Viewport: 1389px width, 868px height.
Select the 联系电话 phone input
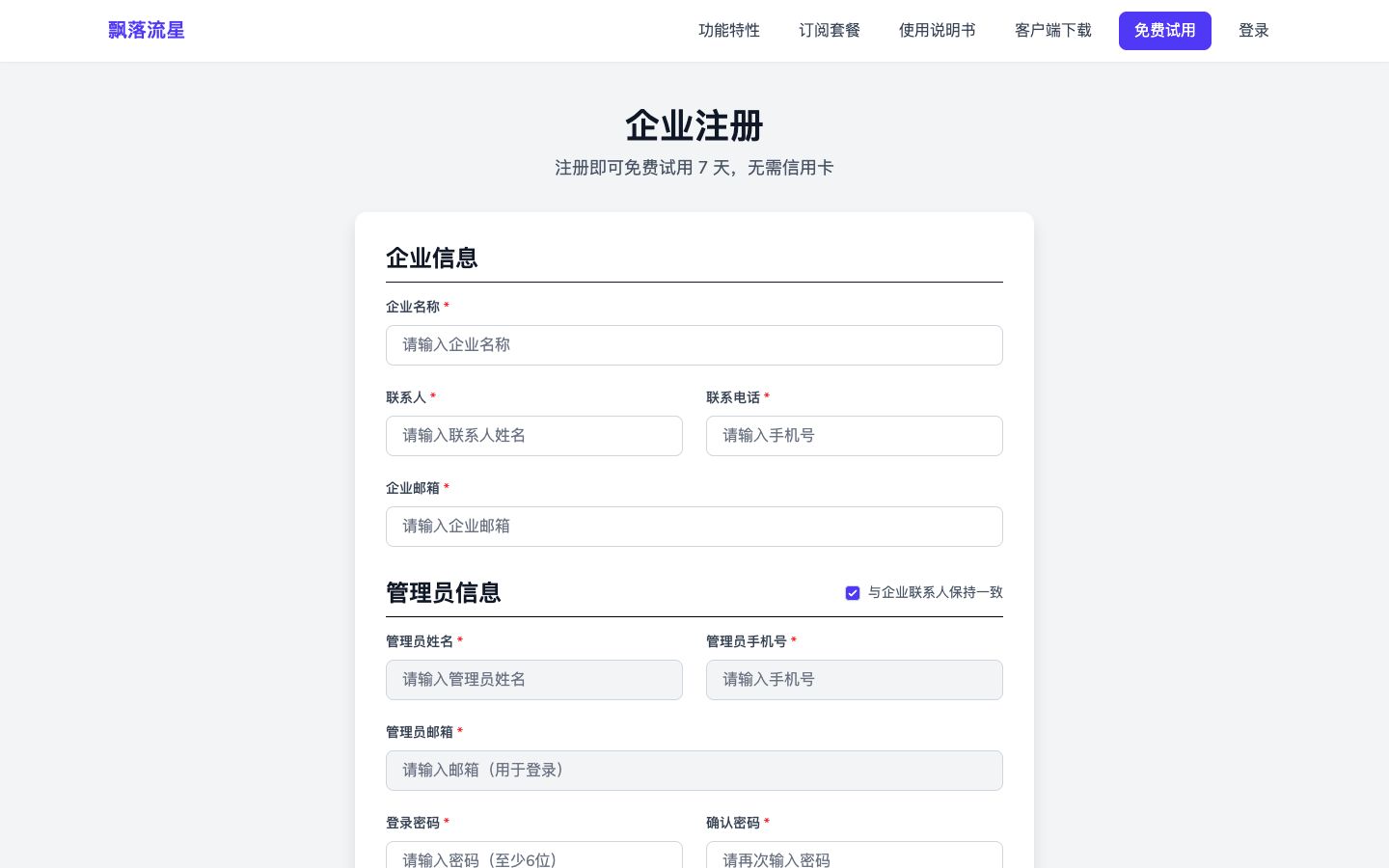[855, 436]
